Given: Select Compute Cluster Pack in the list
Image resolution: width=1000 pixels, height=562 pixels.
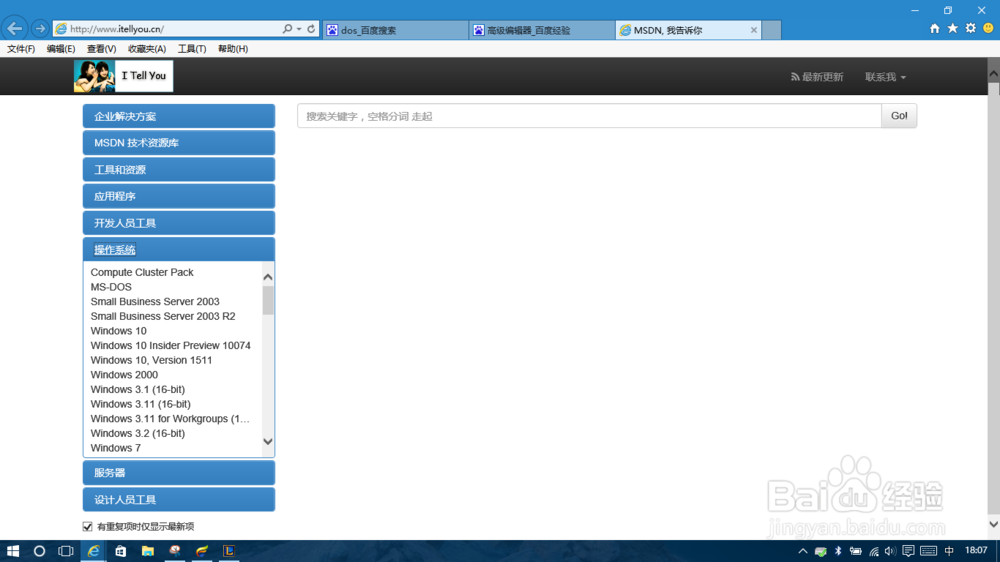Looking at the screenshot, I should [142, 272].
